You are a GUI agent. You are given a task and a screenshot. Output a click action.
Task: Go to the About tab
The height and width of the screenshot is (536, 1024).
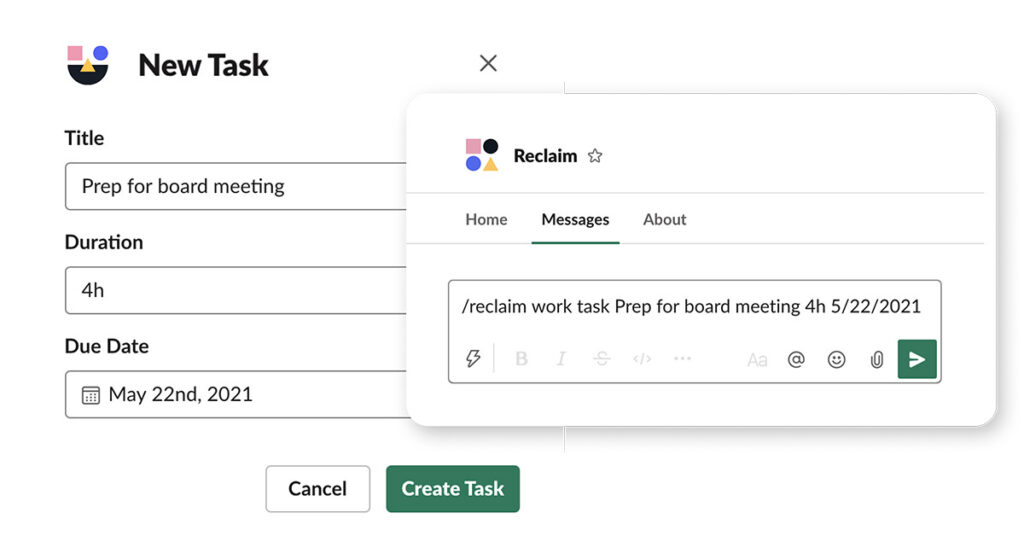(x=665, y=220)
